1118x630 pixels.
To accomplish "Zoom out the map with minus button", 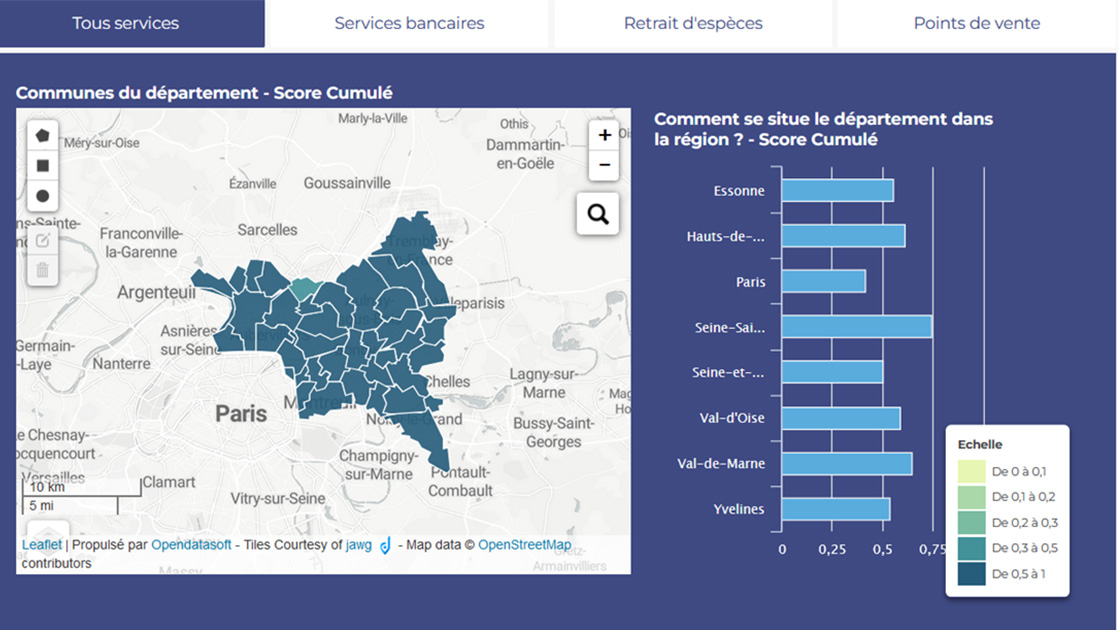I will click(x=604, y=165).
